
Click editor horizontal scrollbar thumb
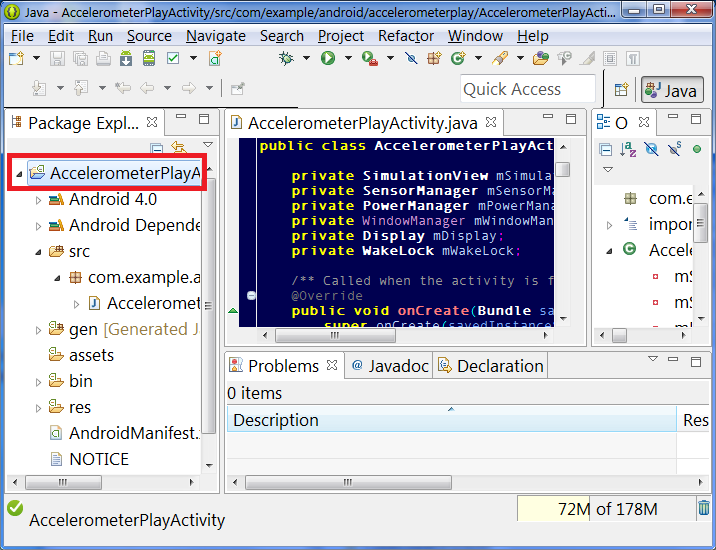[x=335, y=335]
